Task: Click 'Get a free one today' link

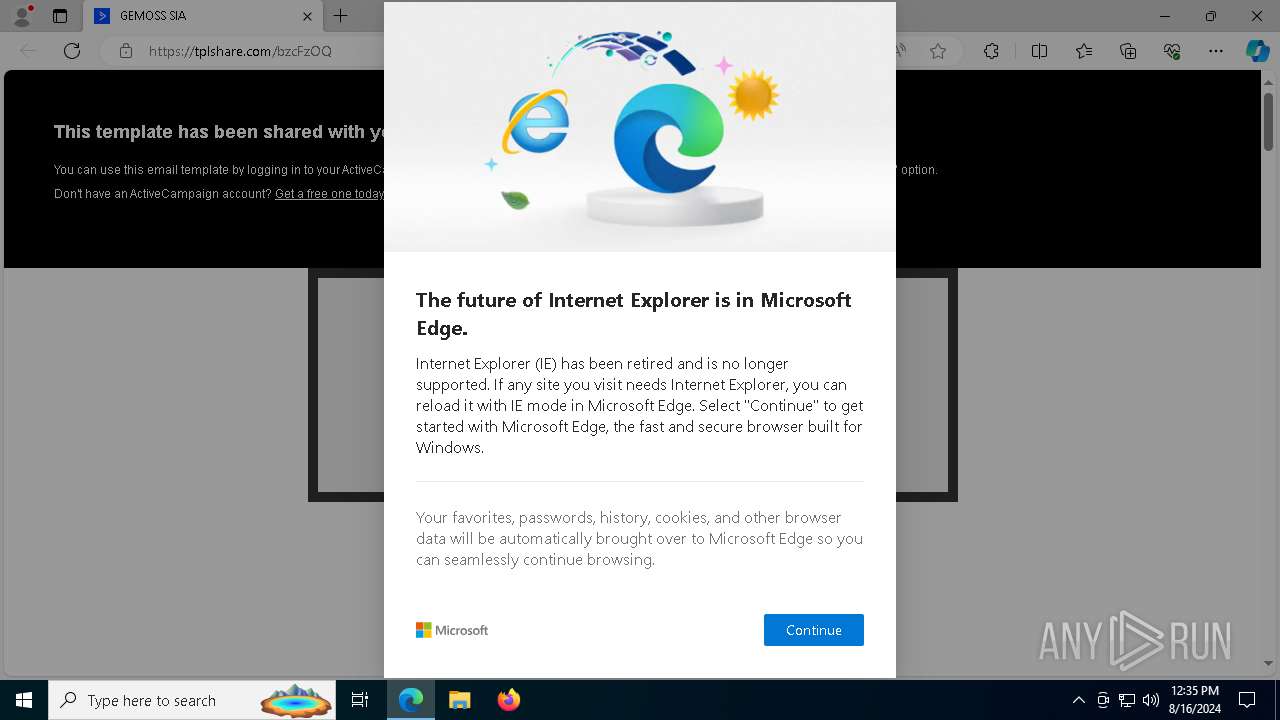Action: coord(329,194)
